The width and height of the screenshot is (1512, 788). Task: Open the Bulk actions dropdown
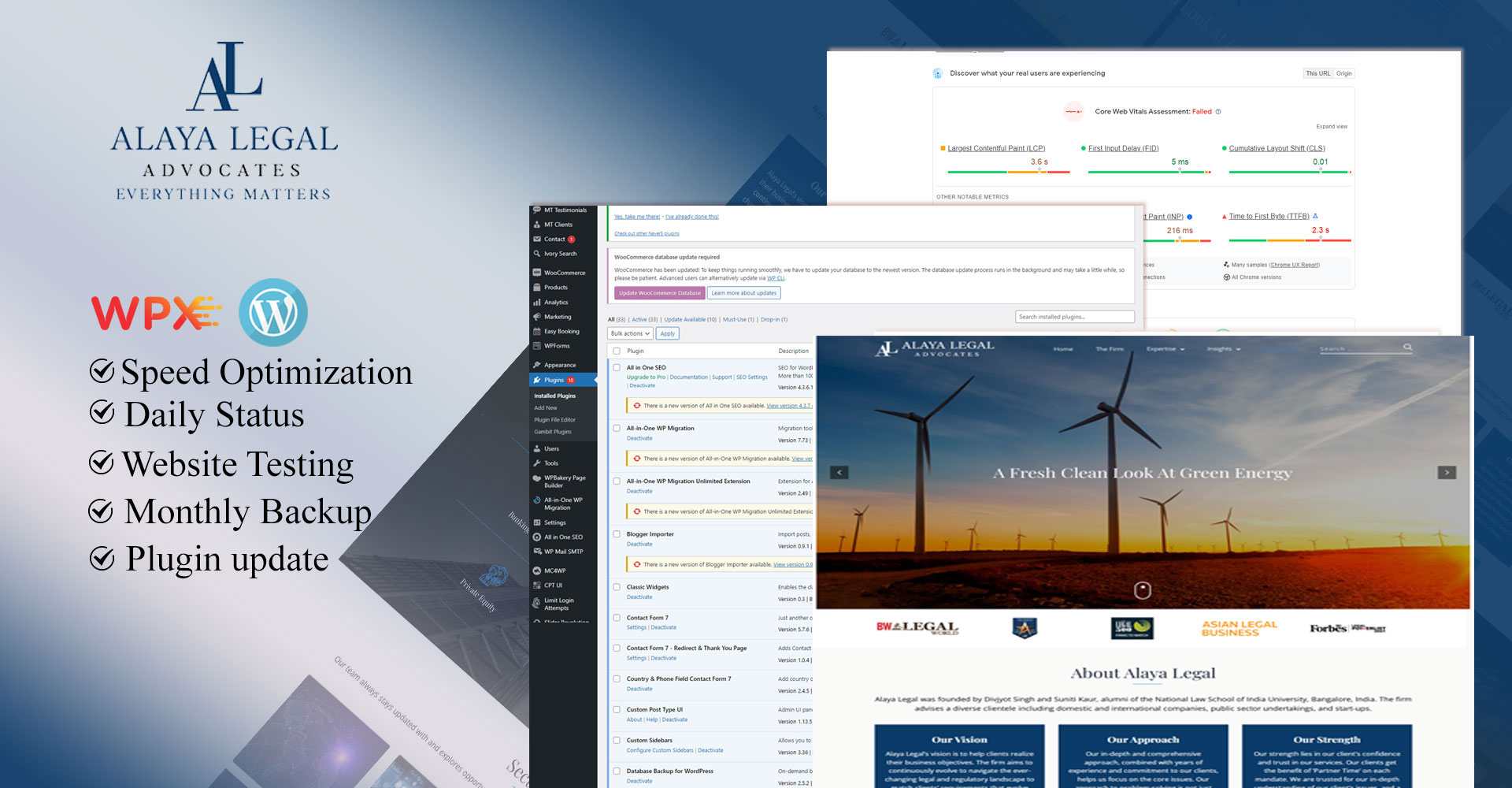click(630, 333)
